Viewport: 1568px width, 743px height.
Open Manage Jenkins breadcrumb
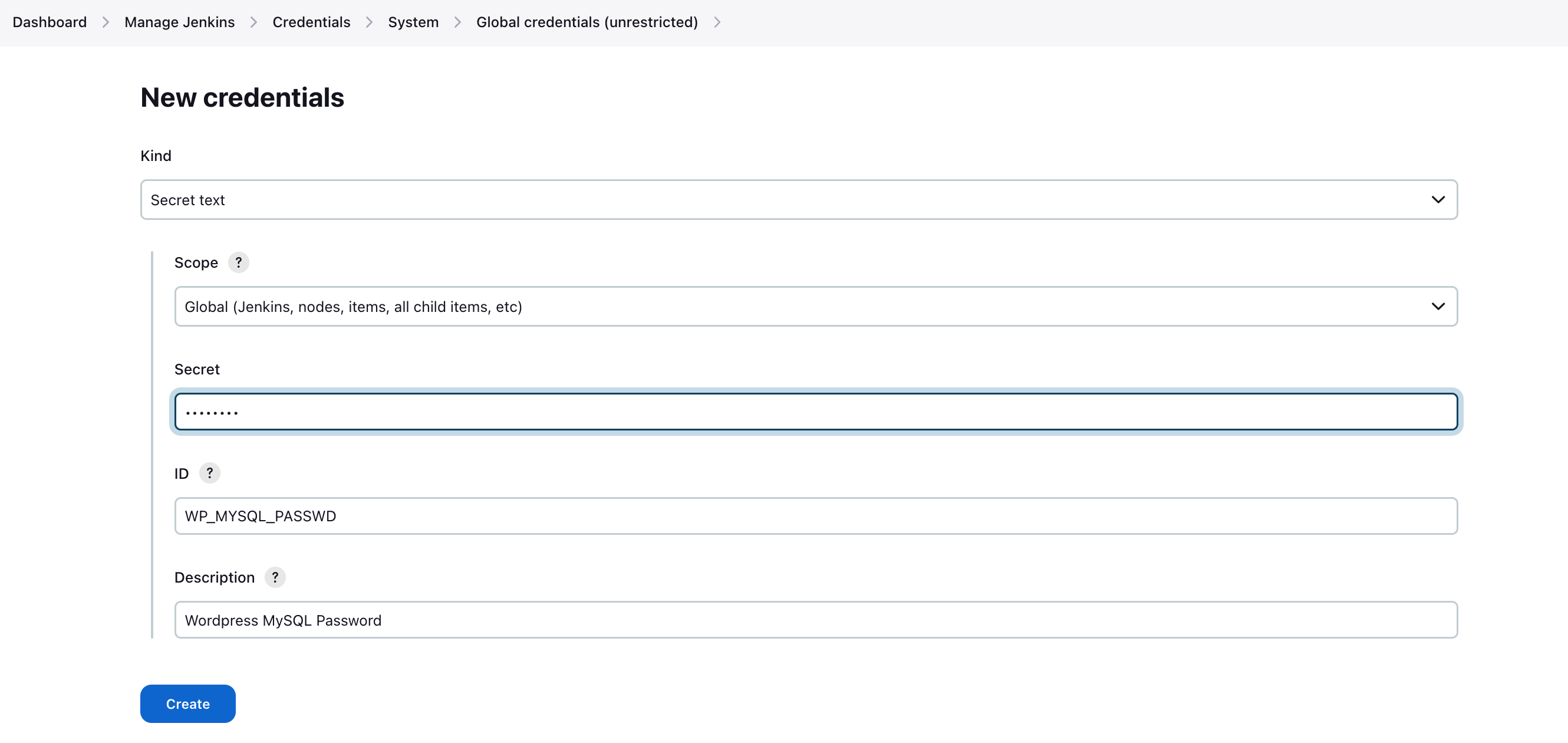tap(180, 22)
